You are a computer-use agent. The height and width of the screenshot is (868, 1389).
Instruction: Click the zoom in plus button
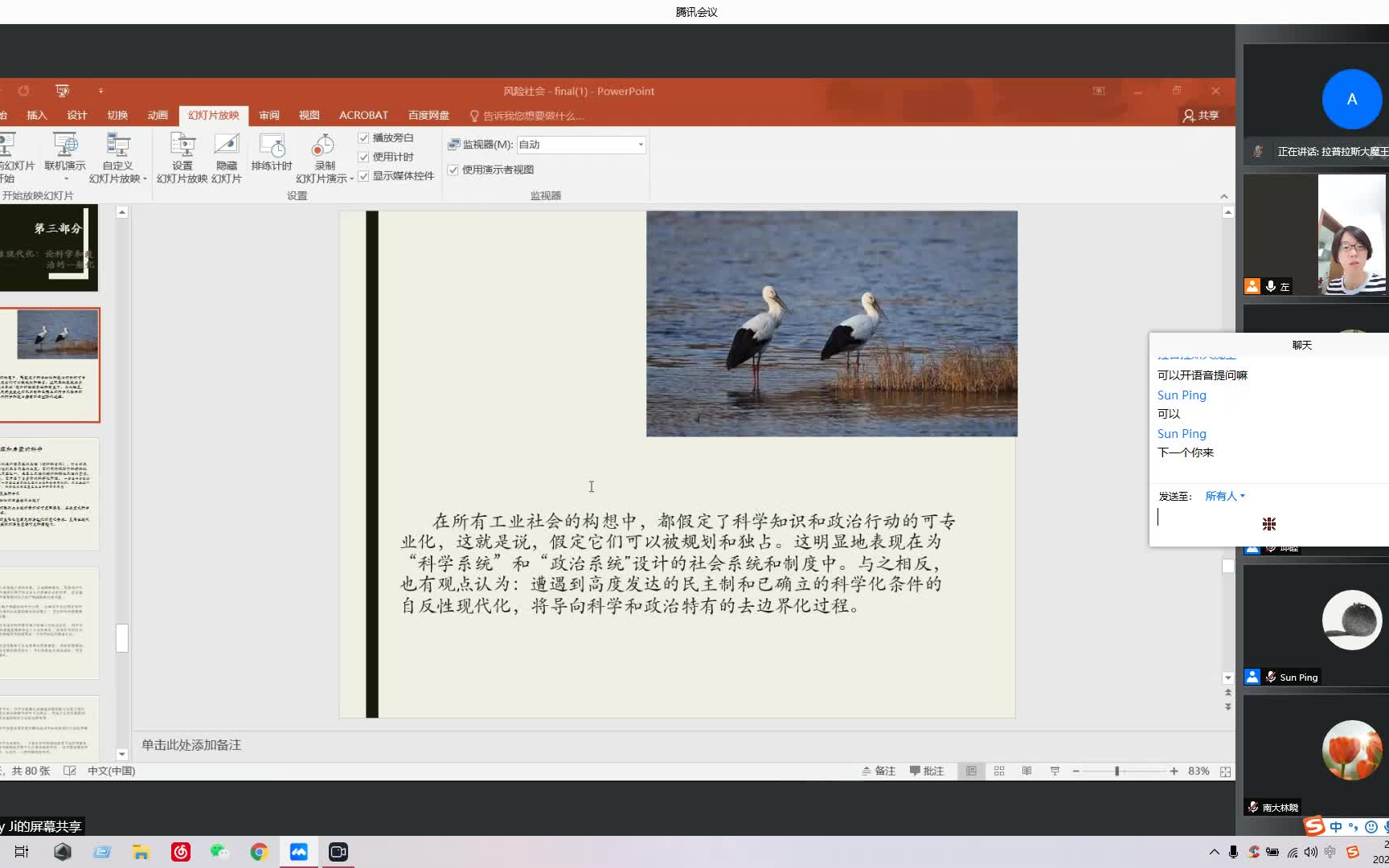(x=1174, y=771)
